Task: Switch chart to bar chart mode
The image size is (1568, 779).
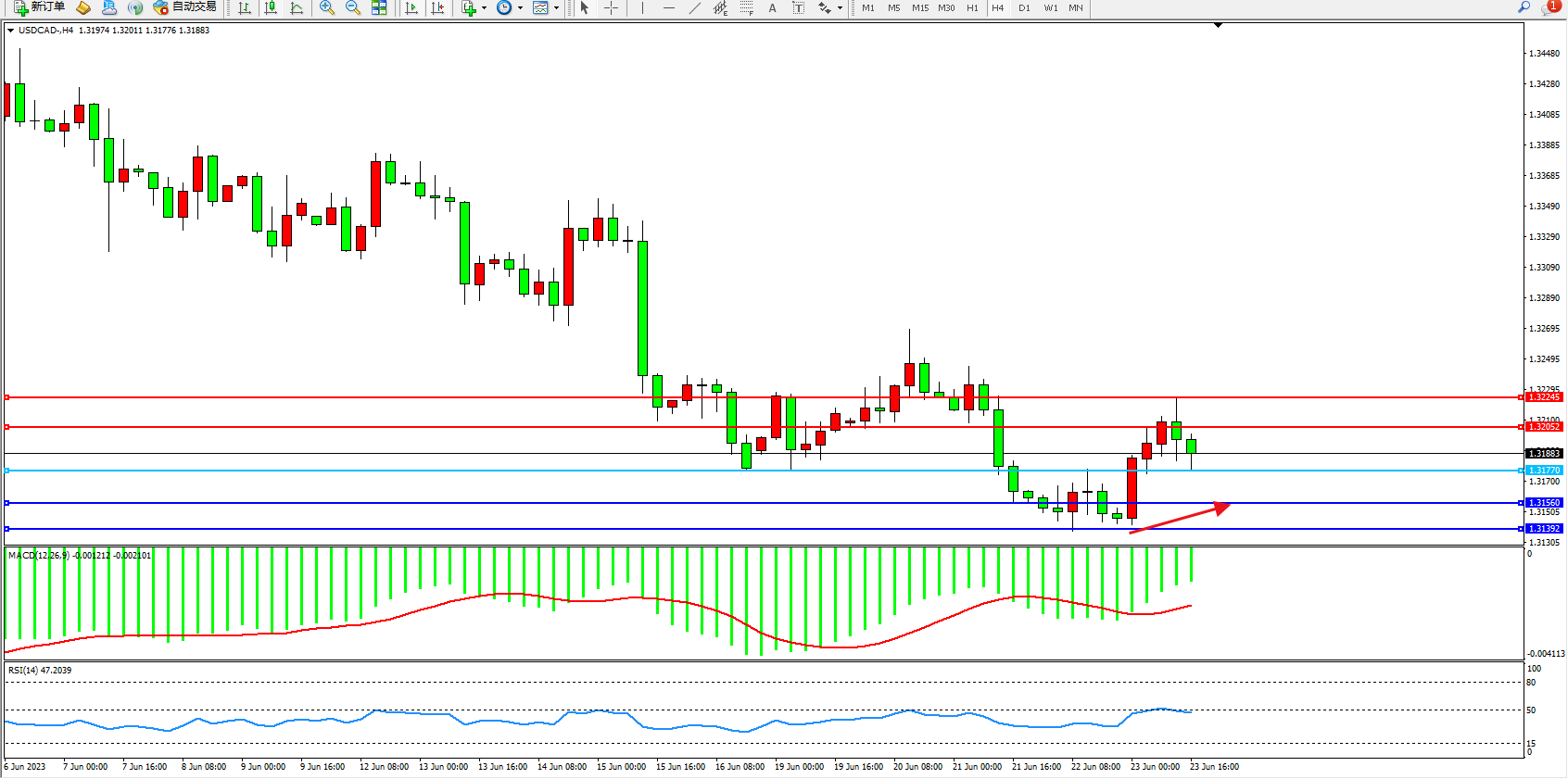Action: 245,7
